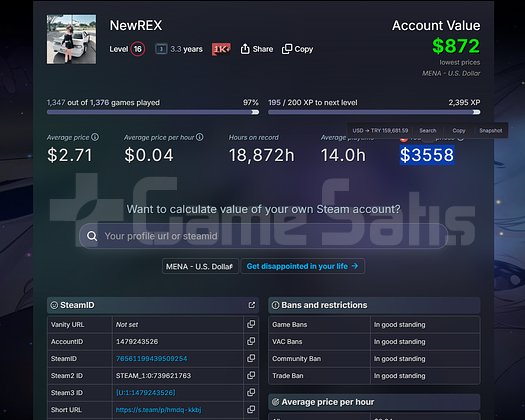Click the games played progress bar
Screen dimensions: 525x420
(x=153, y=112)
